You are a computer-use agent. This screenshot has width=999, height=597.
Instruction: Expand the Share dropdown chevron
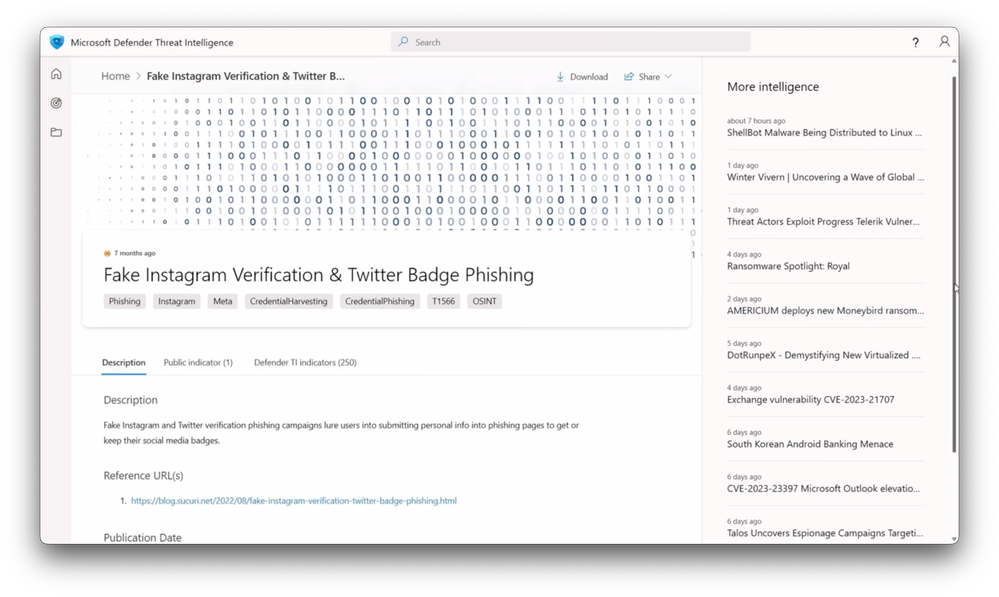pyautogui.click(x=668, y=76)
